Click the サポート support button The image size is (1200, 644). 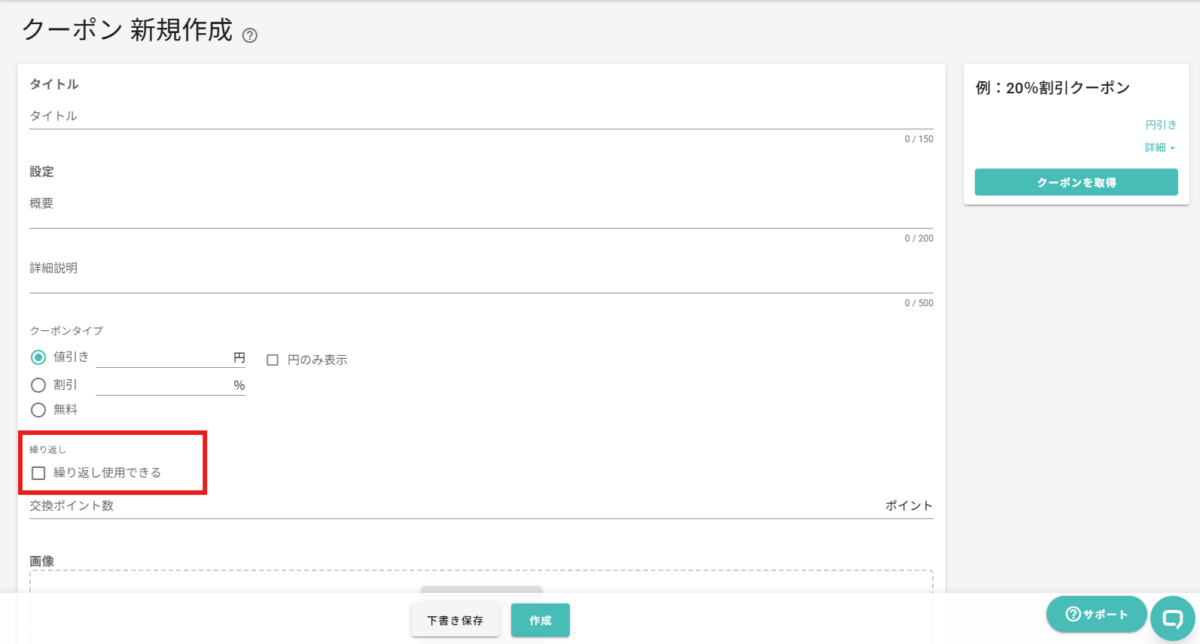(x=1096, y=614)
